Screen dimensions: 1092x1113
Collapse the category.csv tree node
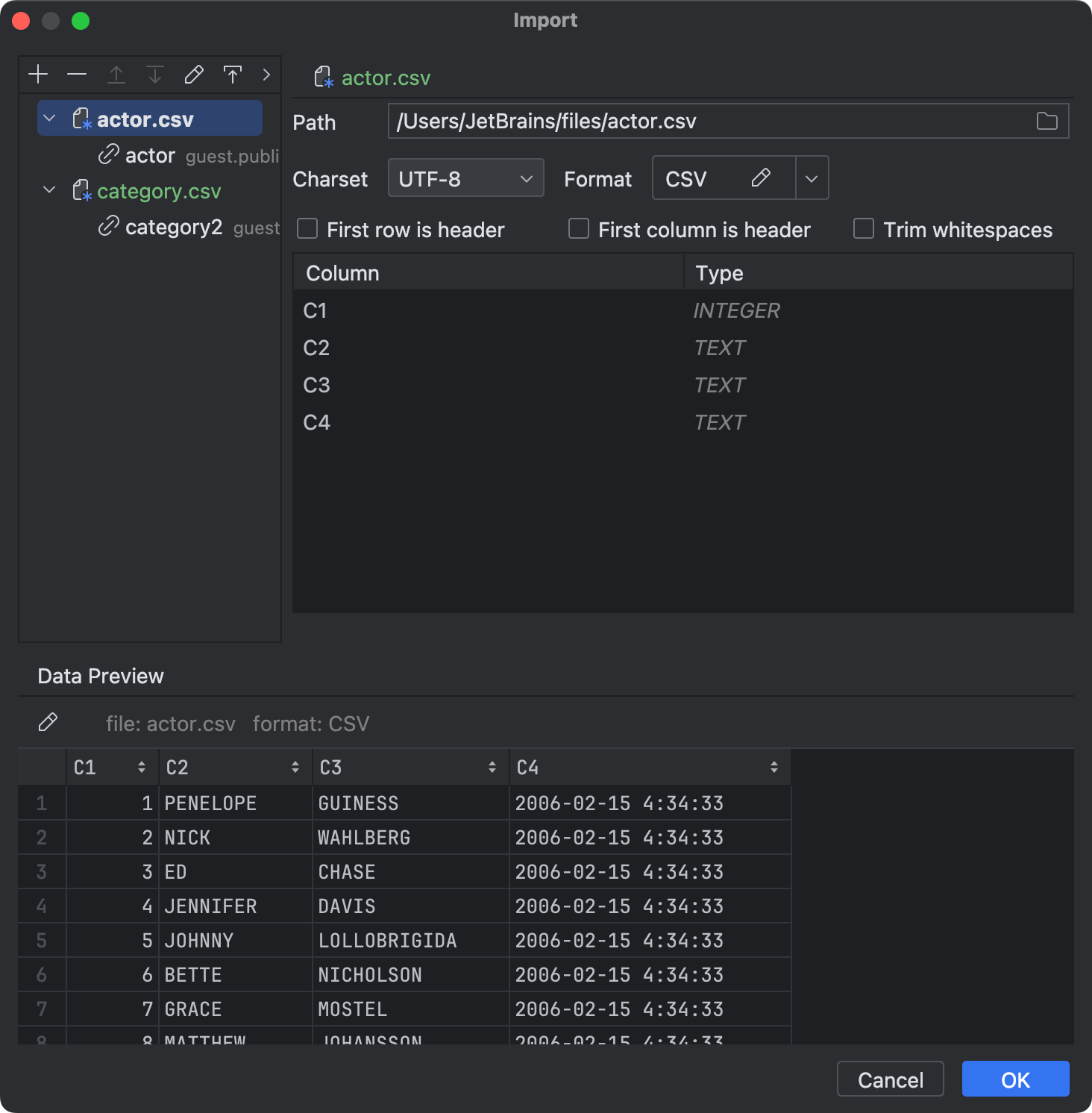[49, 190]
